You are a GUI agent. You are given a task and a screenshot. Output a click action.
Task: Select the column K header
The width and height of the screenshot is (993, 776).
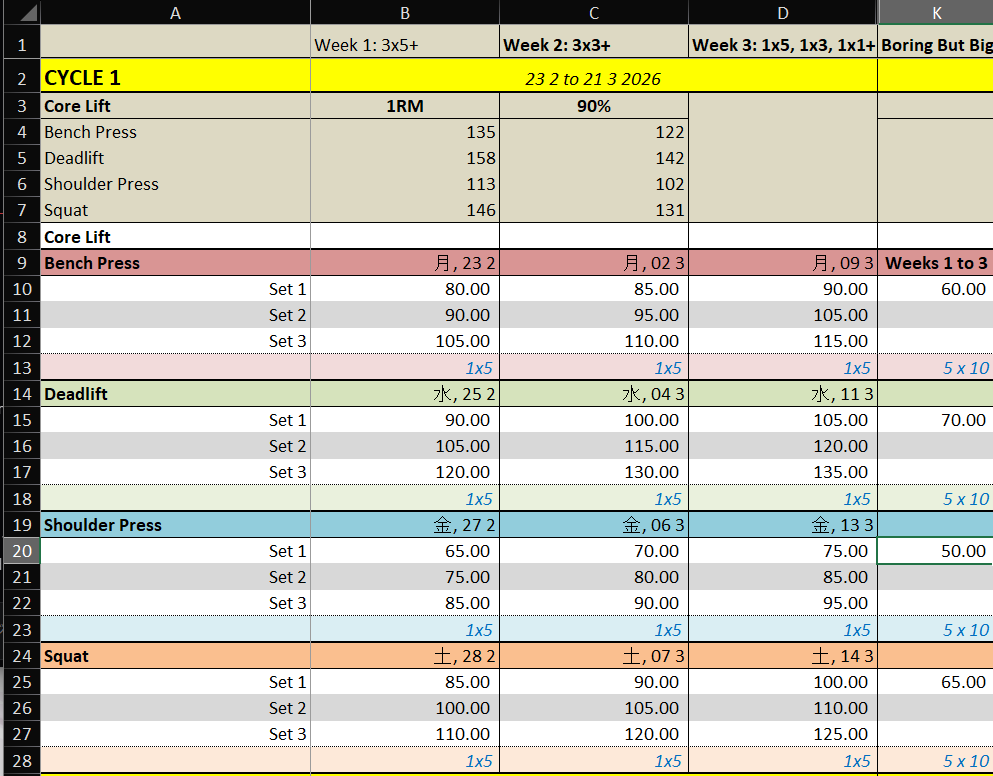pos(935,13)
